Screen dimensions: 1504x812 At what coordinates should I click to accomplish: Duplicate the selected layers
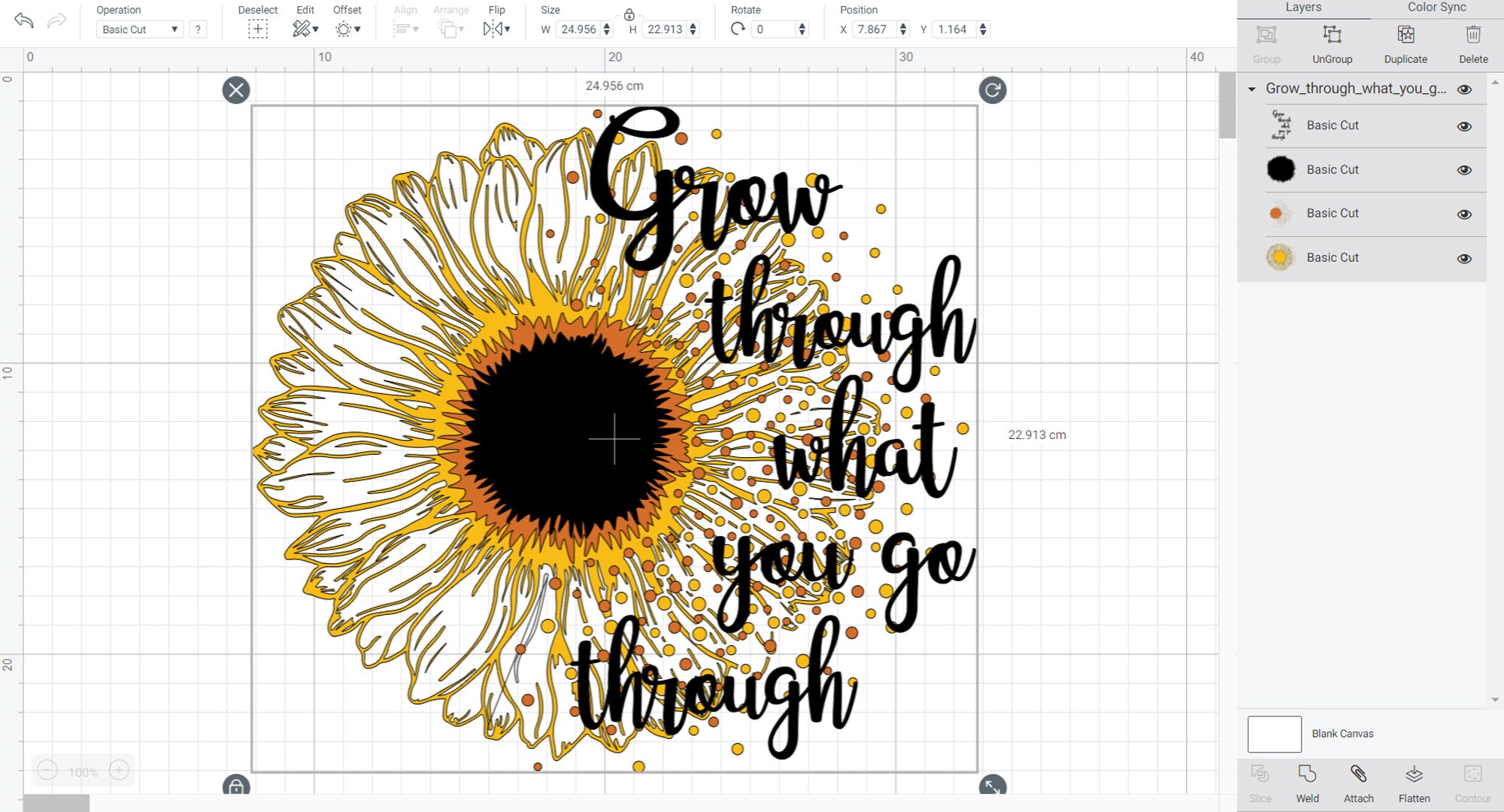(x=1405, y=34)
